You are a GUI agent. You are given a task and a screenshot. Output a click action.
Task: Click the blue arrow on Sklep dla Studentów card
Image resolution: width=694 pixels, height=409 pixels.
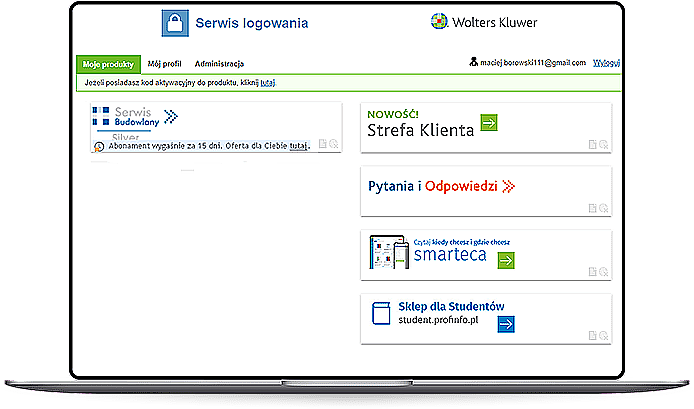(506, 324)
